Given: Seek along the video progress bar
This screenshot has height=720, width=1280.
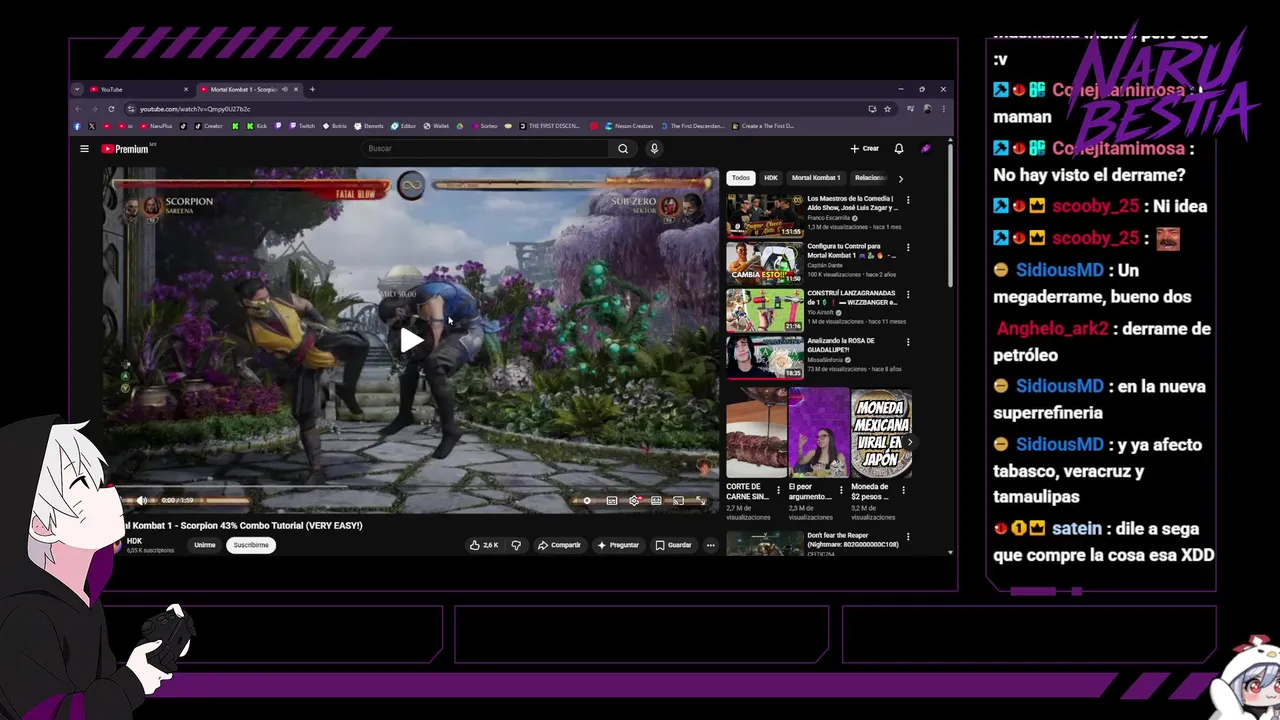Looking at the screenshot, I should (411, 488).
